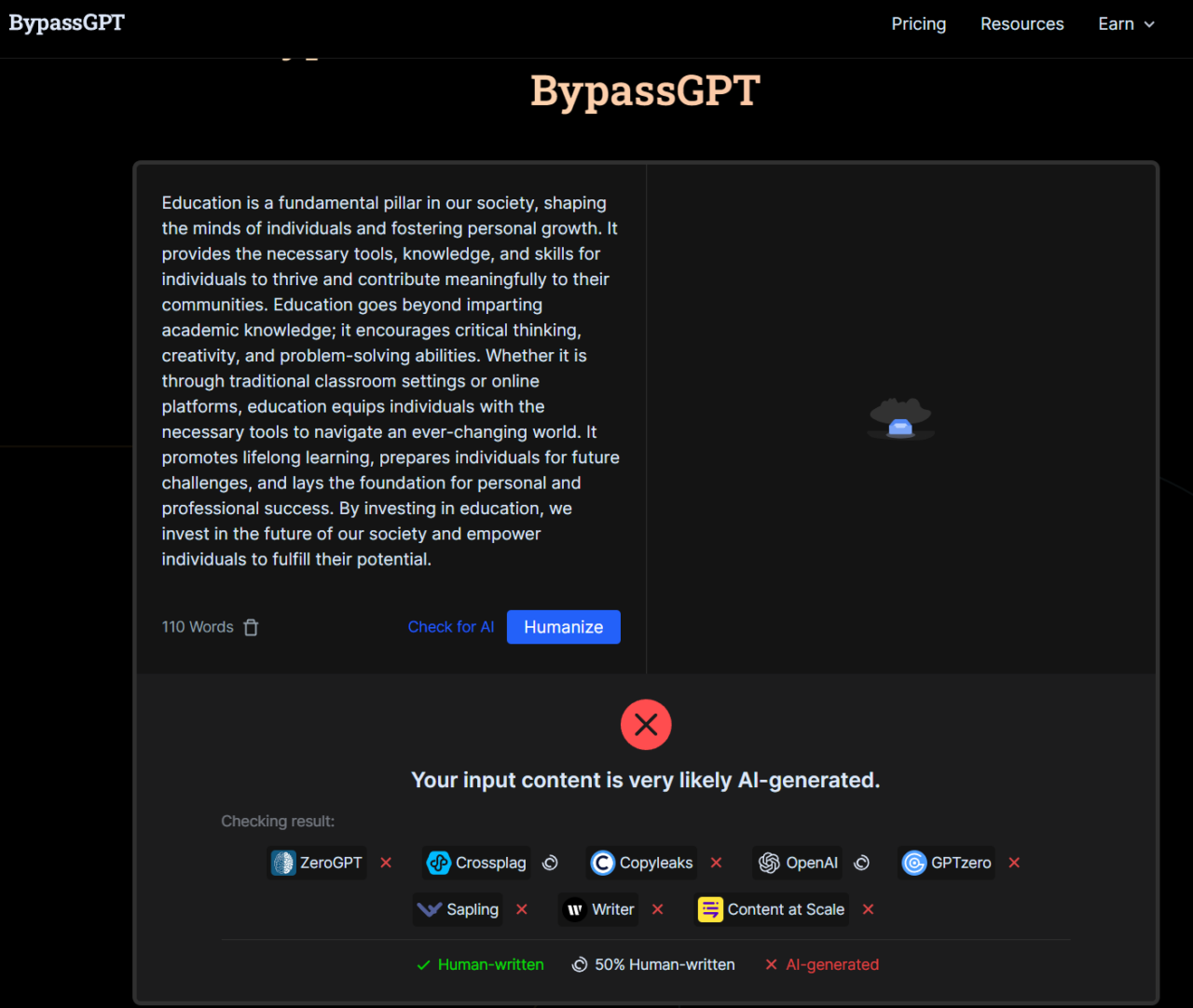Open the Pricing page
Viewport: 1193px width, 1008px height.
pyautogui.click(x=919, y=24)
